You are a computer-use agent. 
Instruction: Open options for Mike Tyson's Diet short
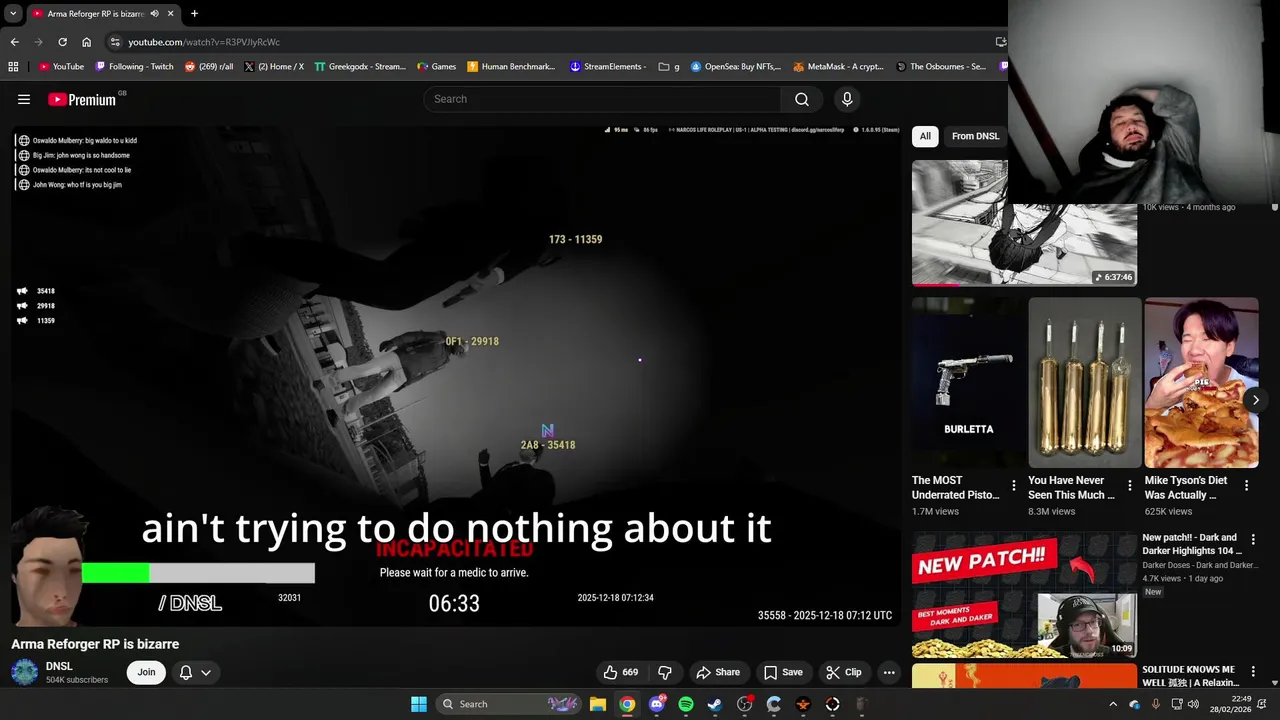click(x=1246, y=485)
